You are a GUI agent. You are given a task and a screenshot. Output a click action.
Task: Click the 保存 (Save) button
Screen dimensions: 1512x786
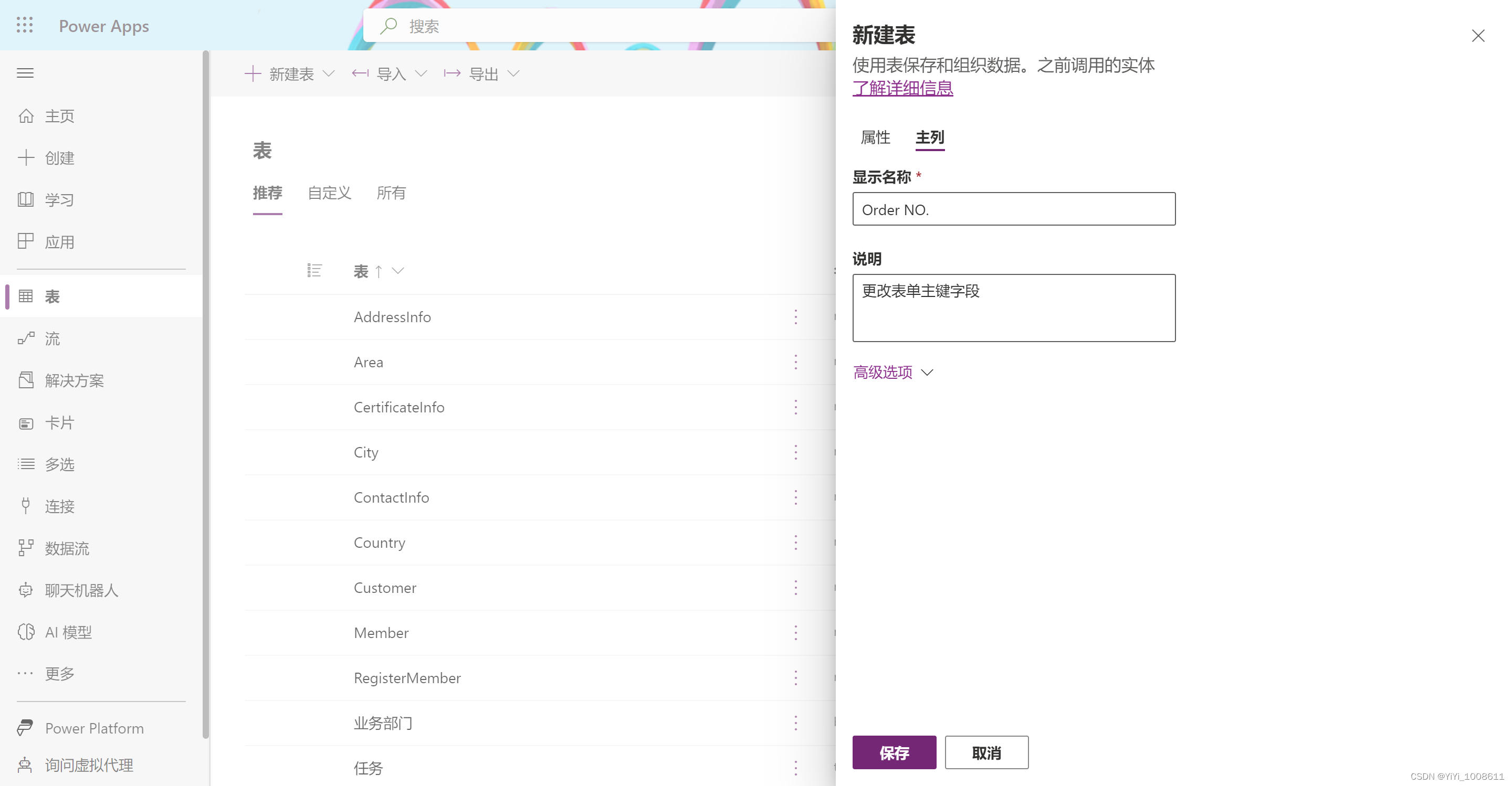coord(894,752)
